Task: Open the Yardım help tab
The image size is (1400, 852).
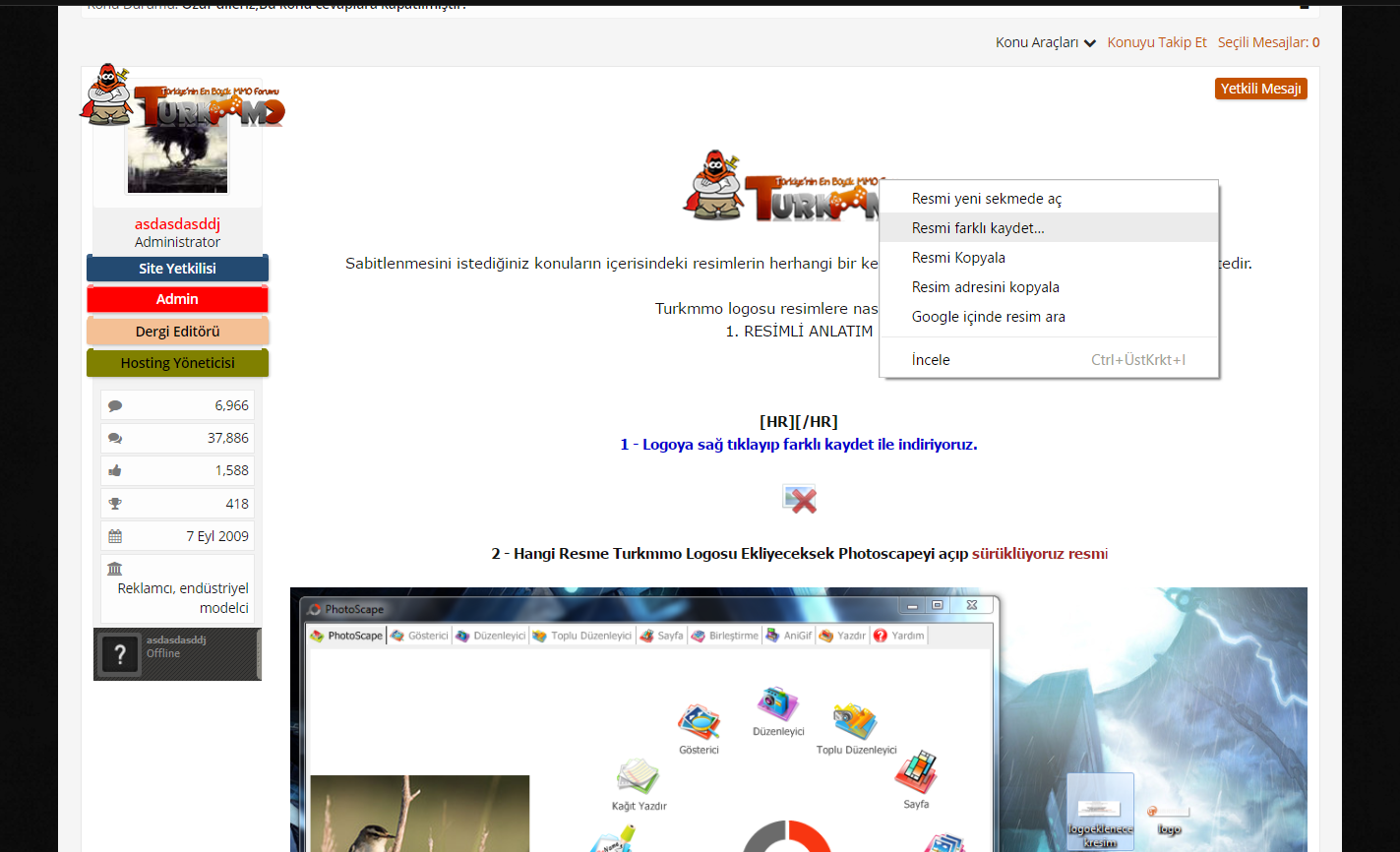Action: click(x=898, y=636)
